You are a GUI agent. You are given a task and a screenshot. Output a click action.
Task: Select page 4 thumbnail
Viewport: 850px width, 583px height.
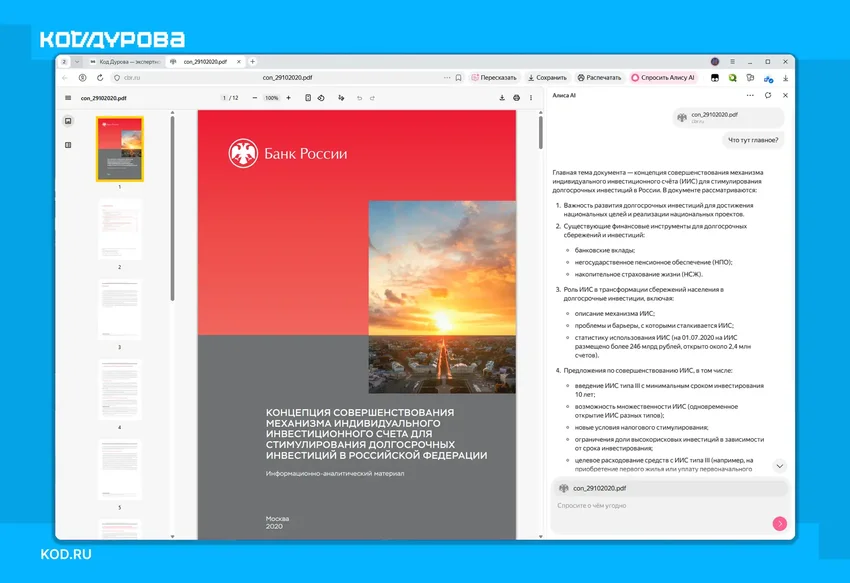coord(120,390)
